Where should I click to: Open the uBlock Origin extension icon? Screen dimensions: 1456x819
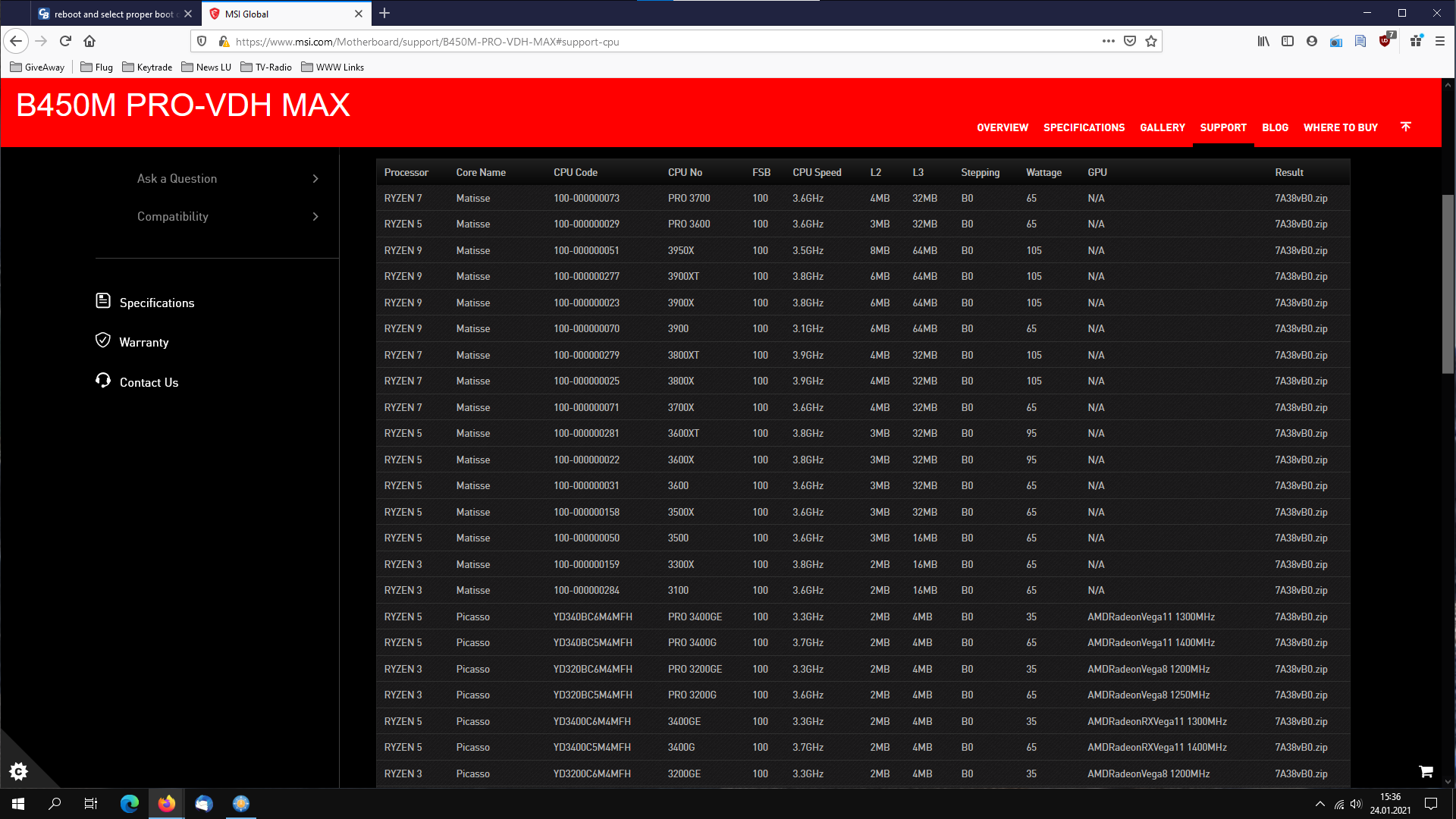point(1385,42)
